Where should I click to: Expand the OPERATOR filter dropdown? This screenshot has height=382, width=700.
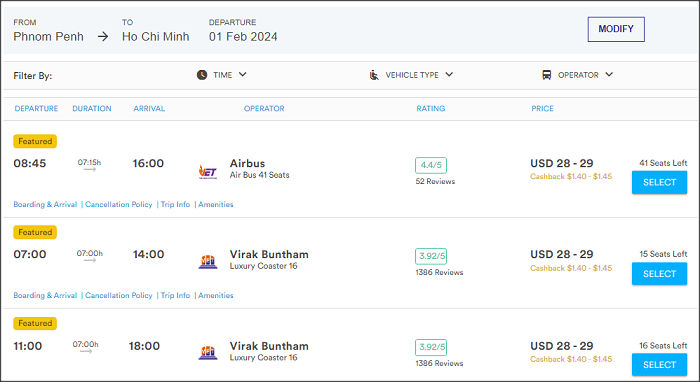pos(609,75)
